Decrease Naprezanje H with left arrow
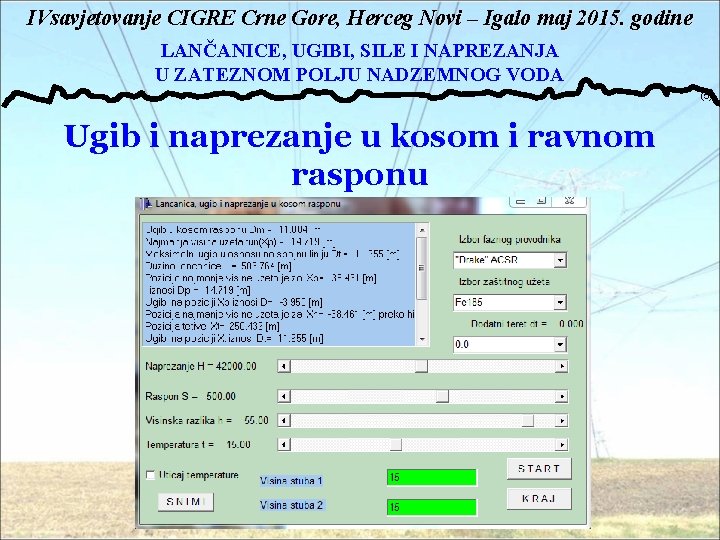The width and height of the screenshot is (720, 540). click(284, 366)
